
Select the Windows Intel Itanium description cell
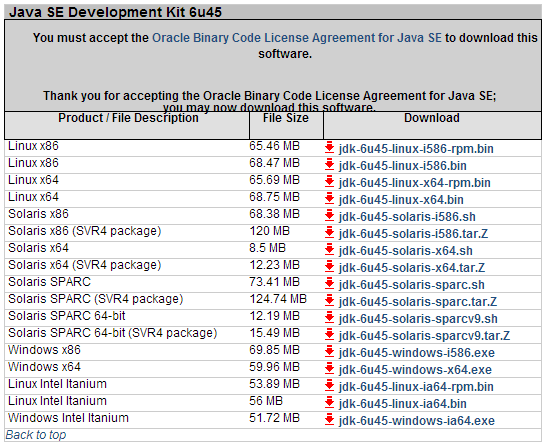pos(68,418)
